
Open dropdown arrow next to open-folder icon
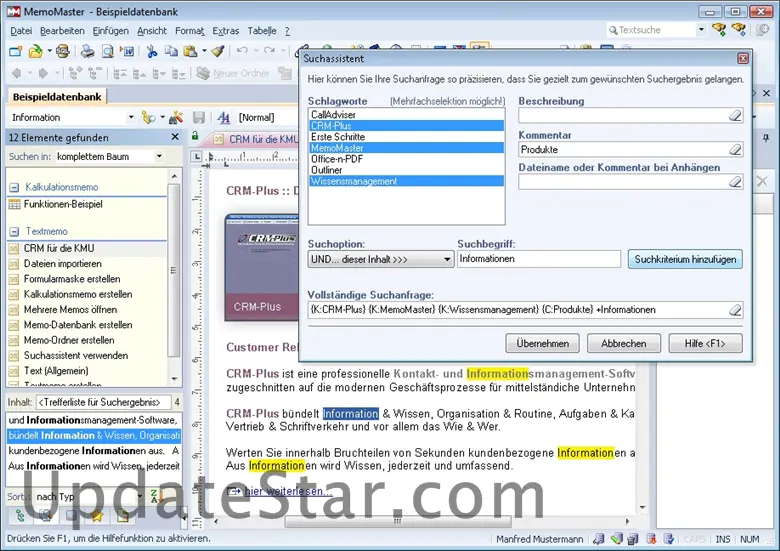49,51
